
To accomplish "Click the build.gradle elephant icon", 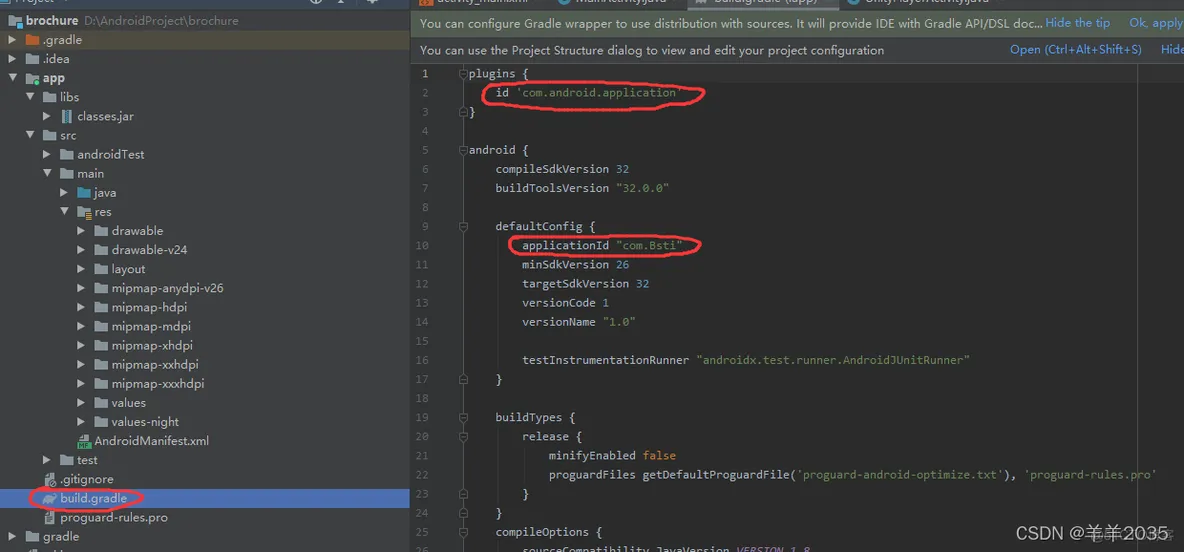I will (x=50, y=498).
